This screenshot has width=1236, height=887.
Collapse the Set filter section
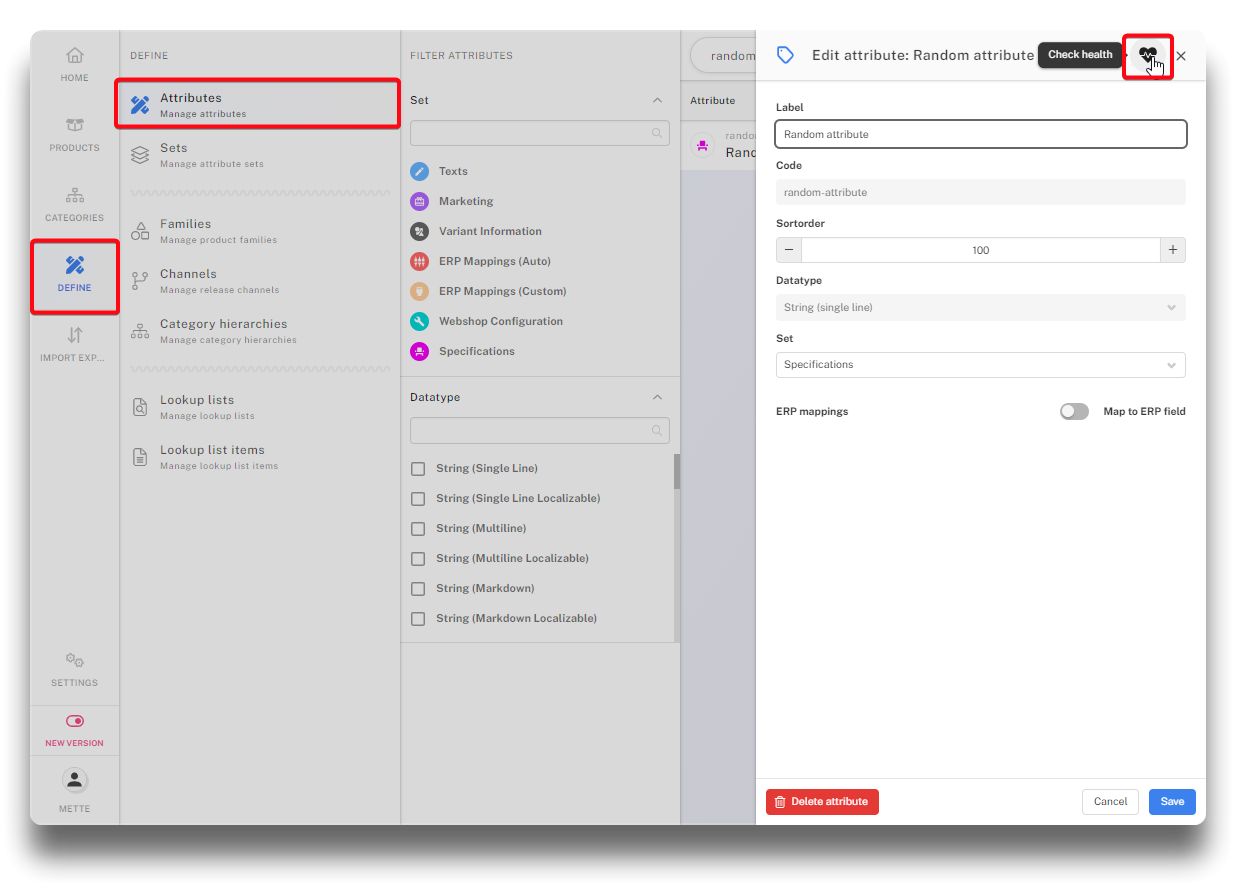[x=657, y=100]
